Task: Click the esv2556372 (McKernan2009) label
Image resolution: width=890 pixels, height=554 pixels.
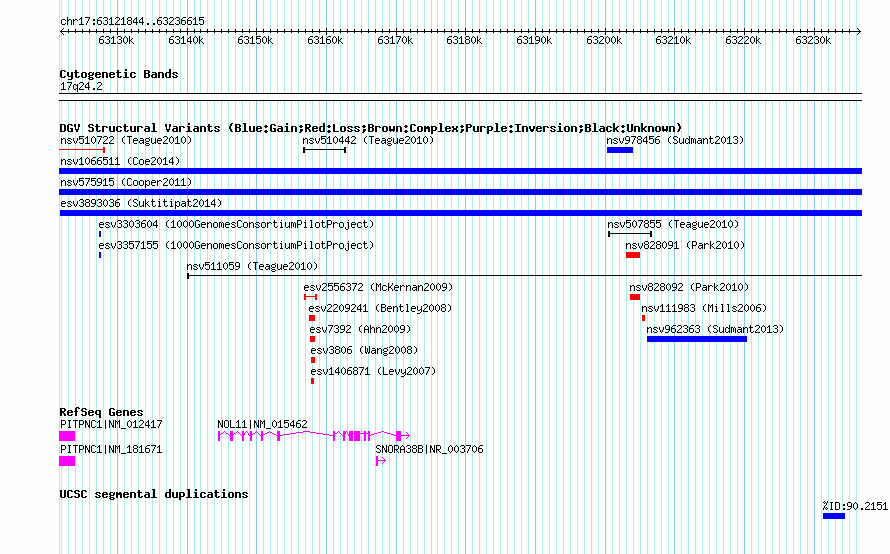Action: pyautogui.click(x=378, y=287)
